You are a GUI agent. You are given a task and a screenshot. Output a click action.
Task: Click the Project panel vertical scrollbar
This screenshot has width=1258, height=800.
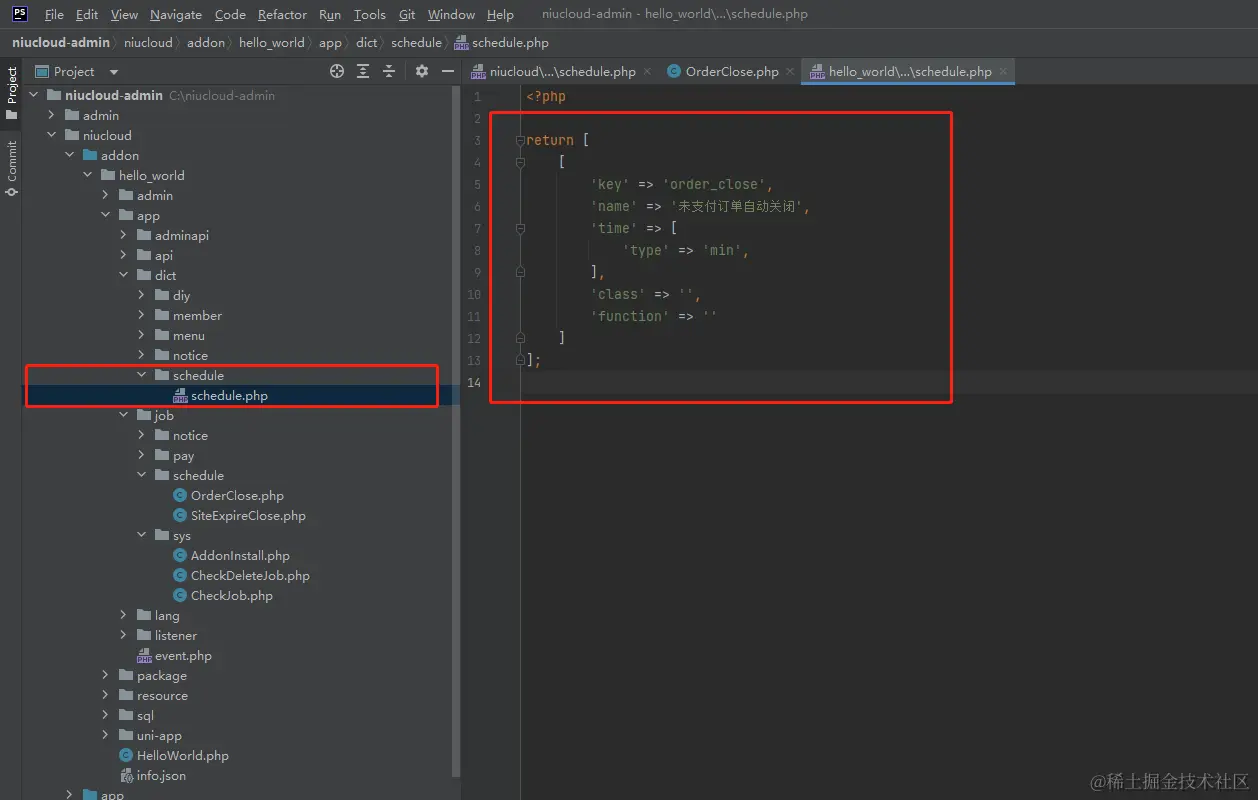456,430
